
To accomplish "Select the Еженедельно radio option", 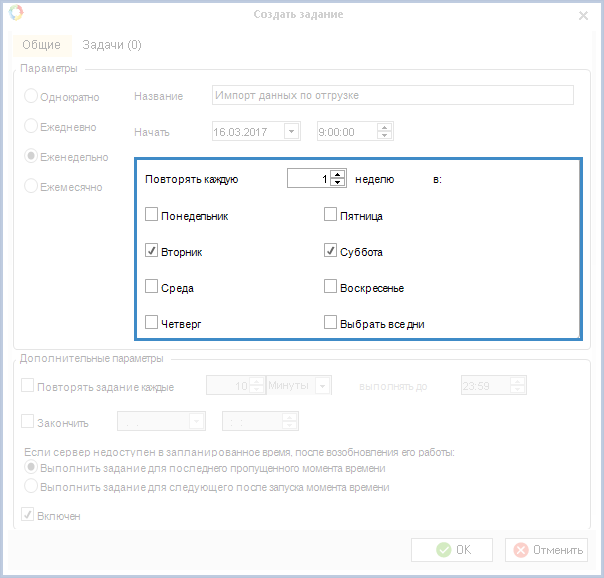I will point(31,156).
